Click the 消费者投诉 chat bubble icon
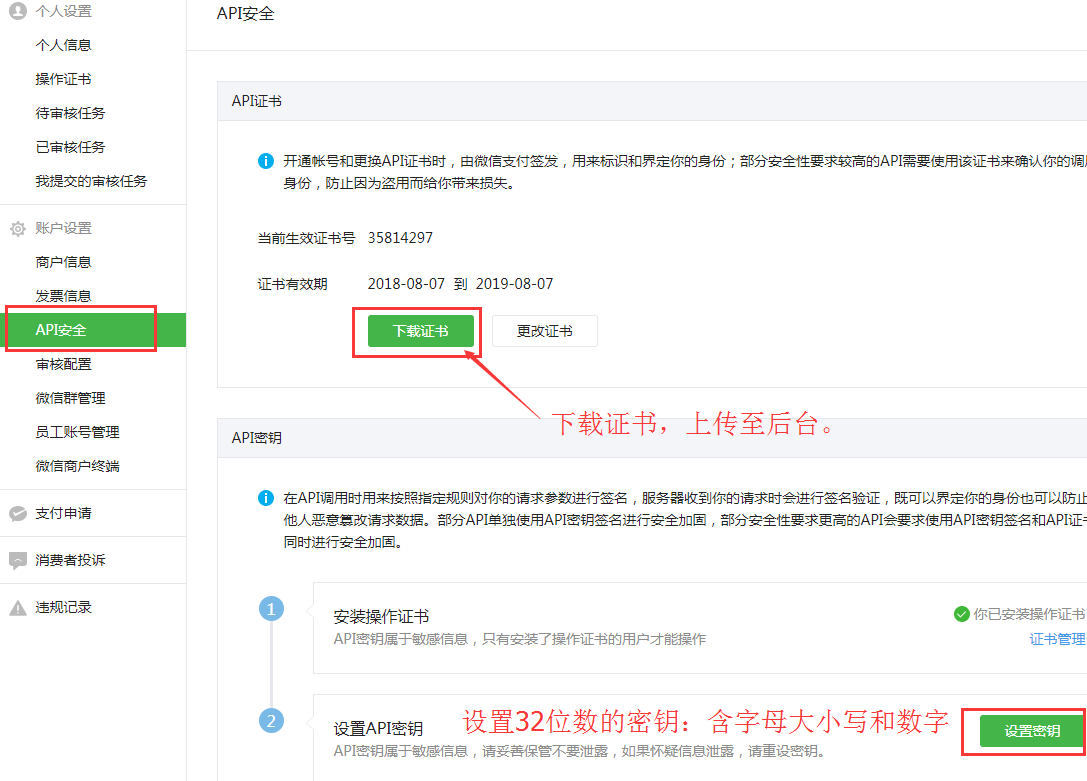1087x781 pixels. click(x=17, y=560)
